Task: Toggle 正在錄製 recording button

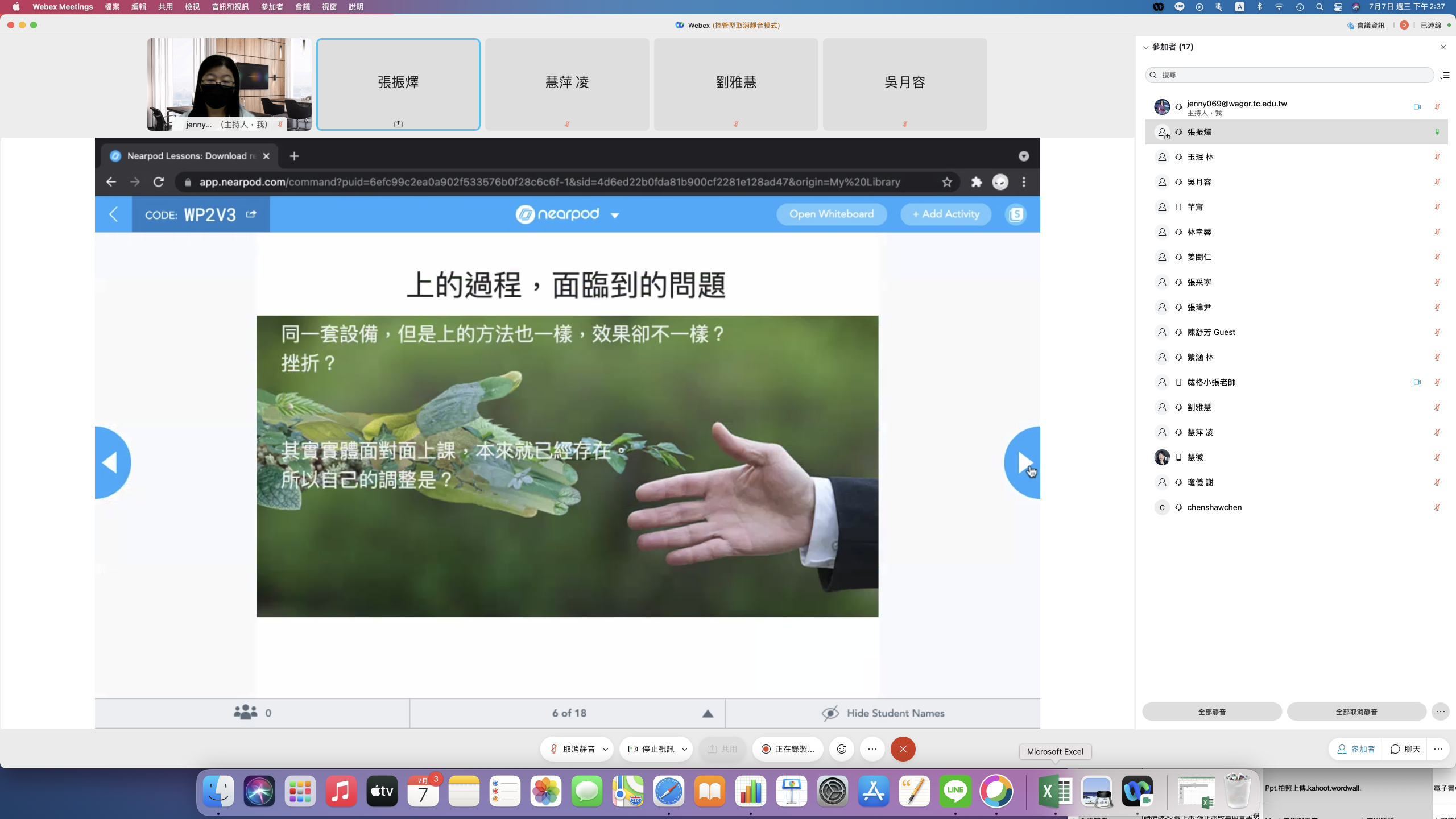Action: (x=788, y=749)
